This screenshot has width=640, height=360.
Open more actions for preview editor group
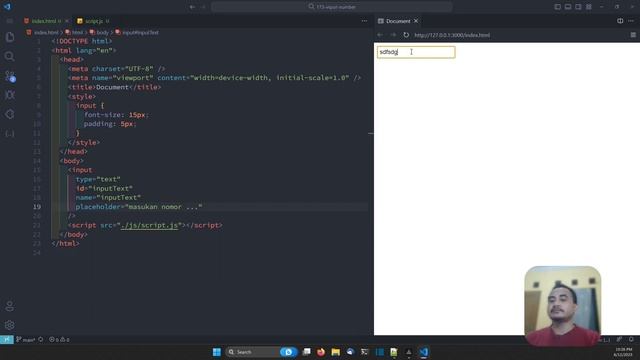[631, 21]
